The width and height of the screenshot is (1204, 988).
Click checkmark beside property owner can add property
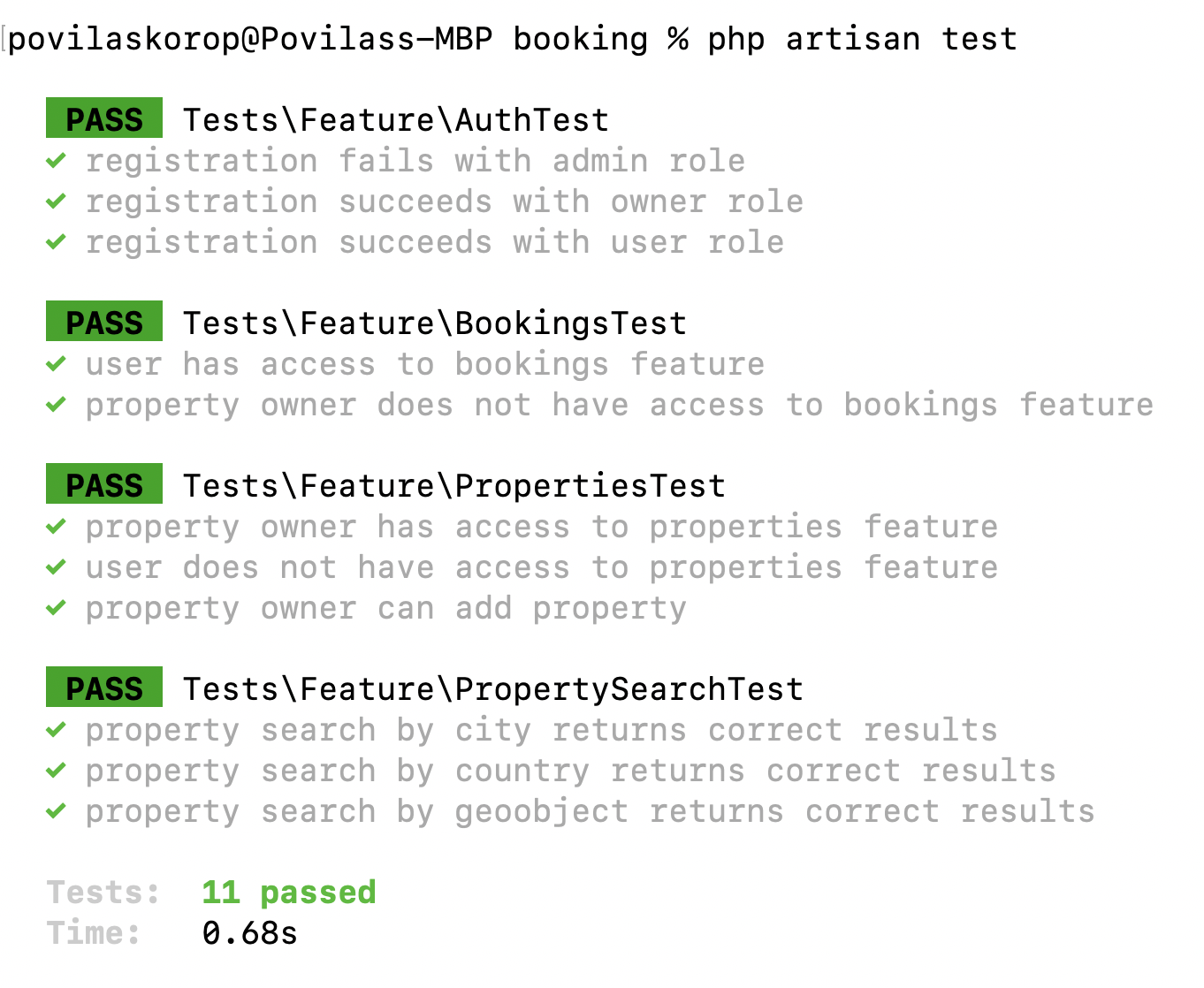[x=56, y=607]
